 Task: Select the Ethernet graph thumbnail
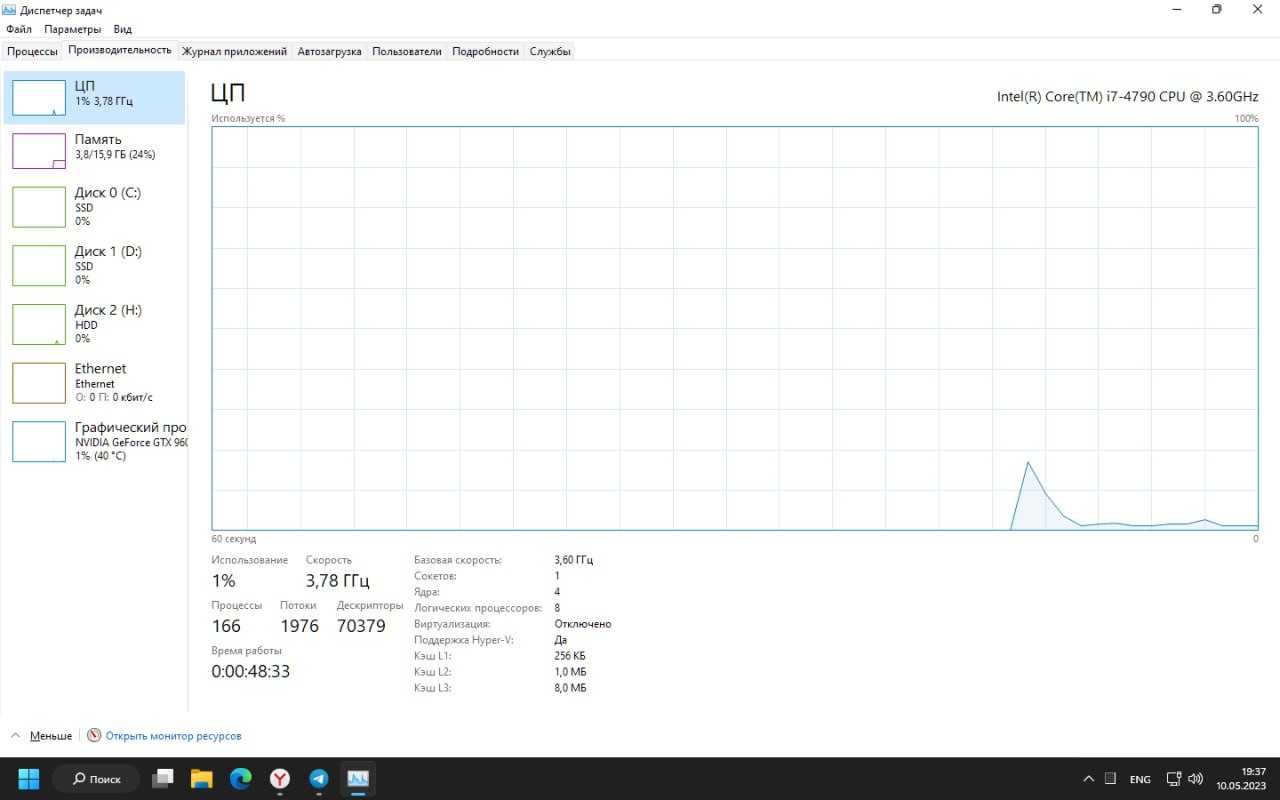click(x=39, y=383)
